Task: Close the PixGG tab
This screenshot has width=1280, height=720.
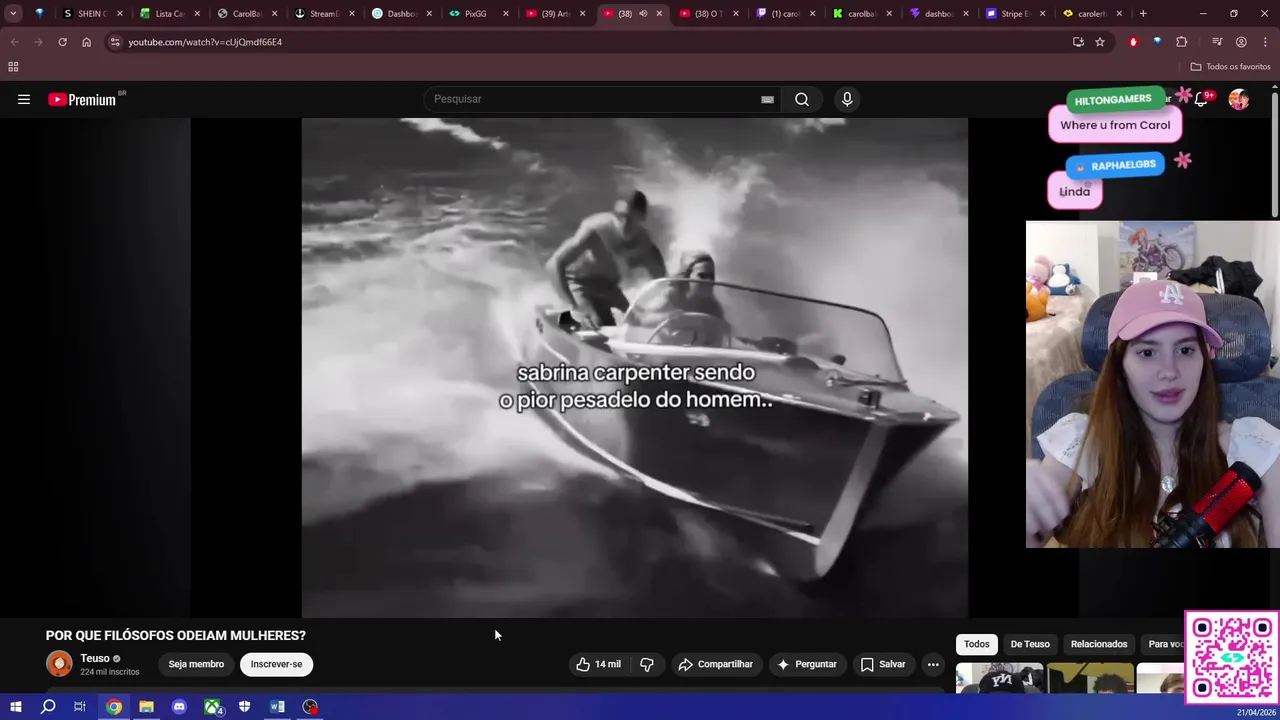Action: pos(506,14)
